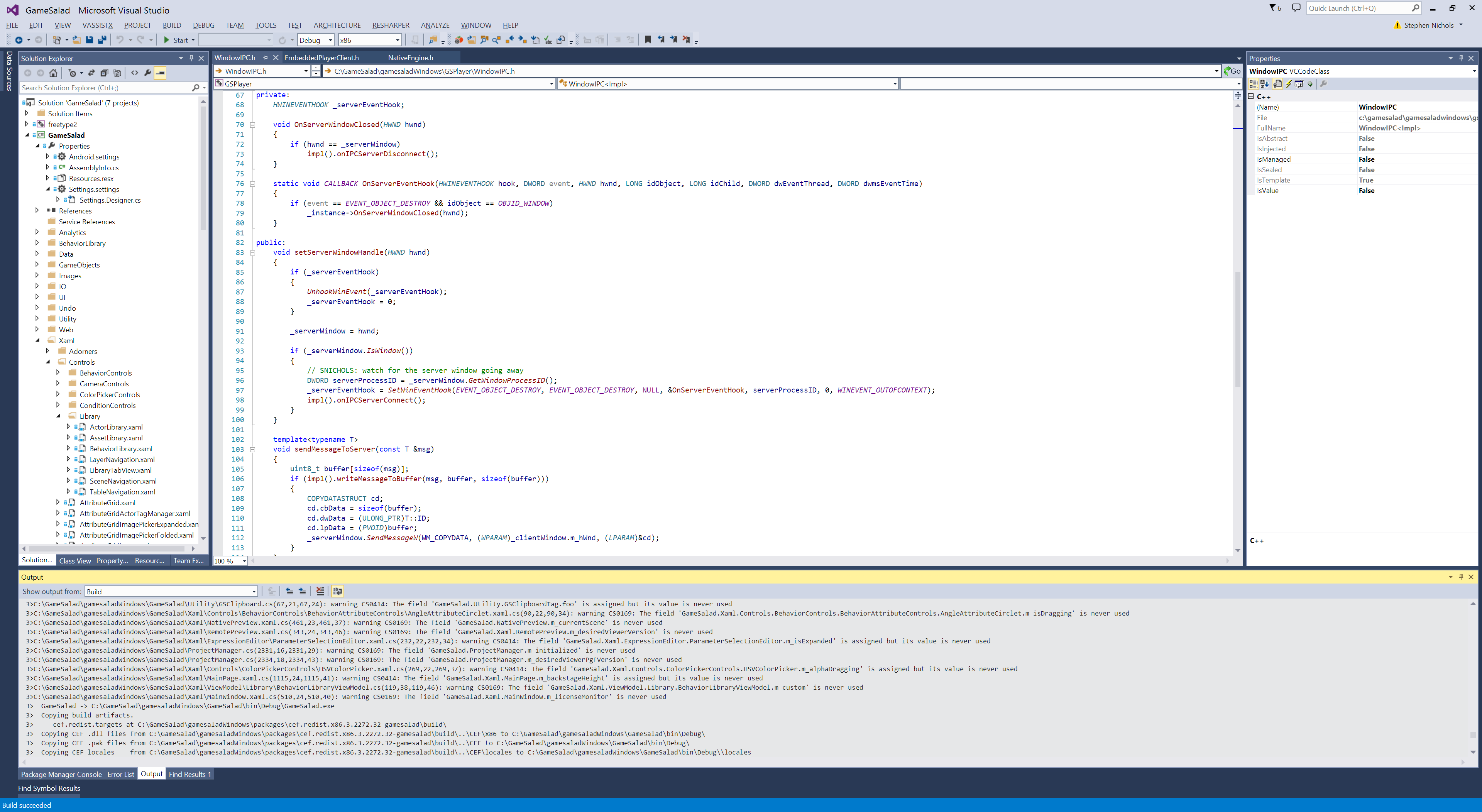Toggle Preview Selected Items in Solution Explorer
The width and height of the screenshot is (1482, 812).
[160, 73]
